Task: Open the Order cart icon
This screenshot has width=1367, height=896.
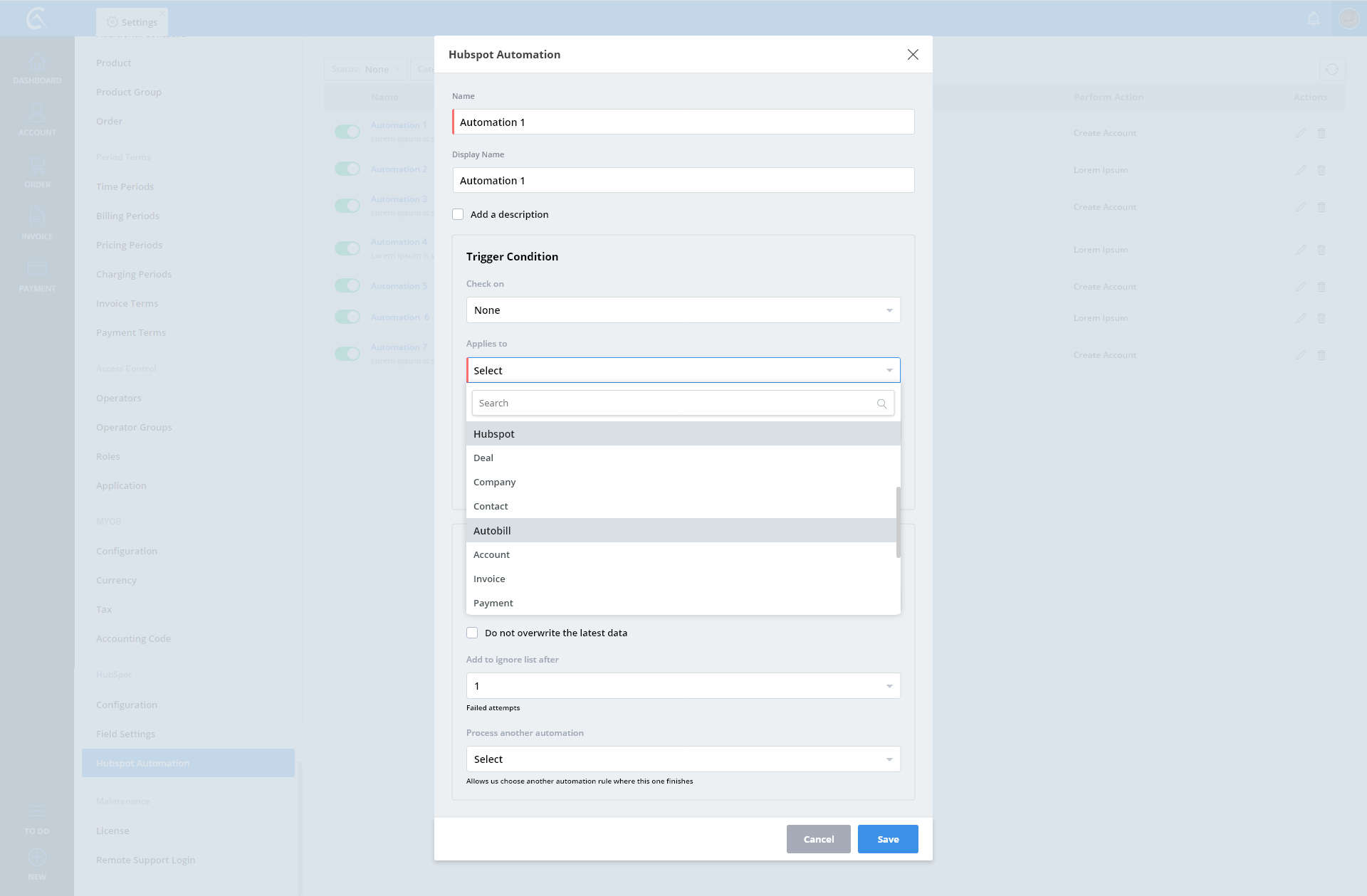Action: [37, 166]
